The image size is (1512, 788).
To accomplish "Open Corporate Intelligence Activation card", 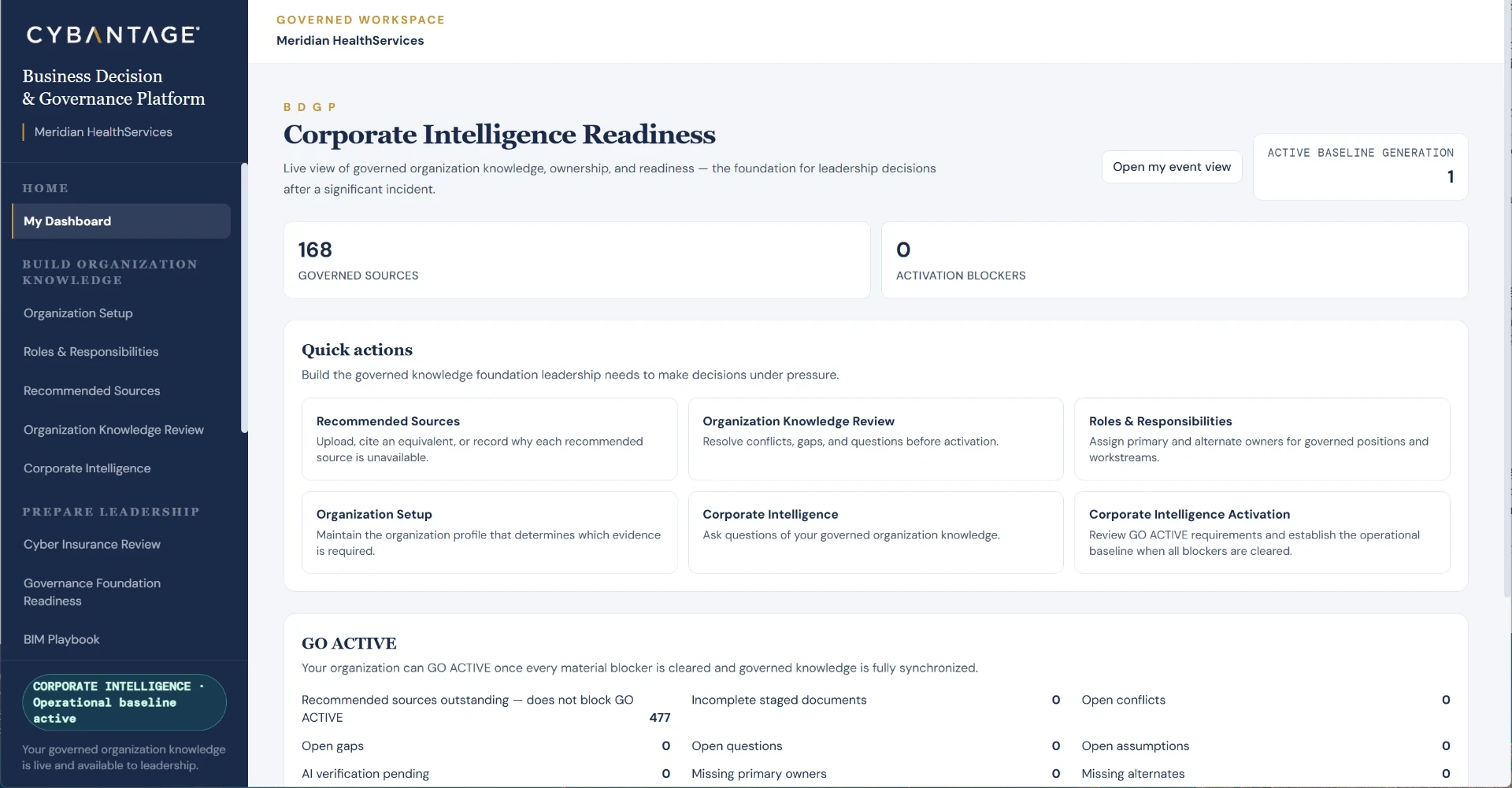I will click(x=1262, y=533).
